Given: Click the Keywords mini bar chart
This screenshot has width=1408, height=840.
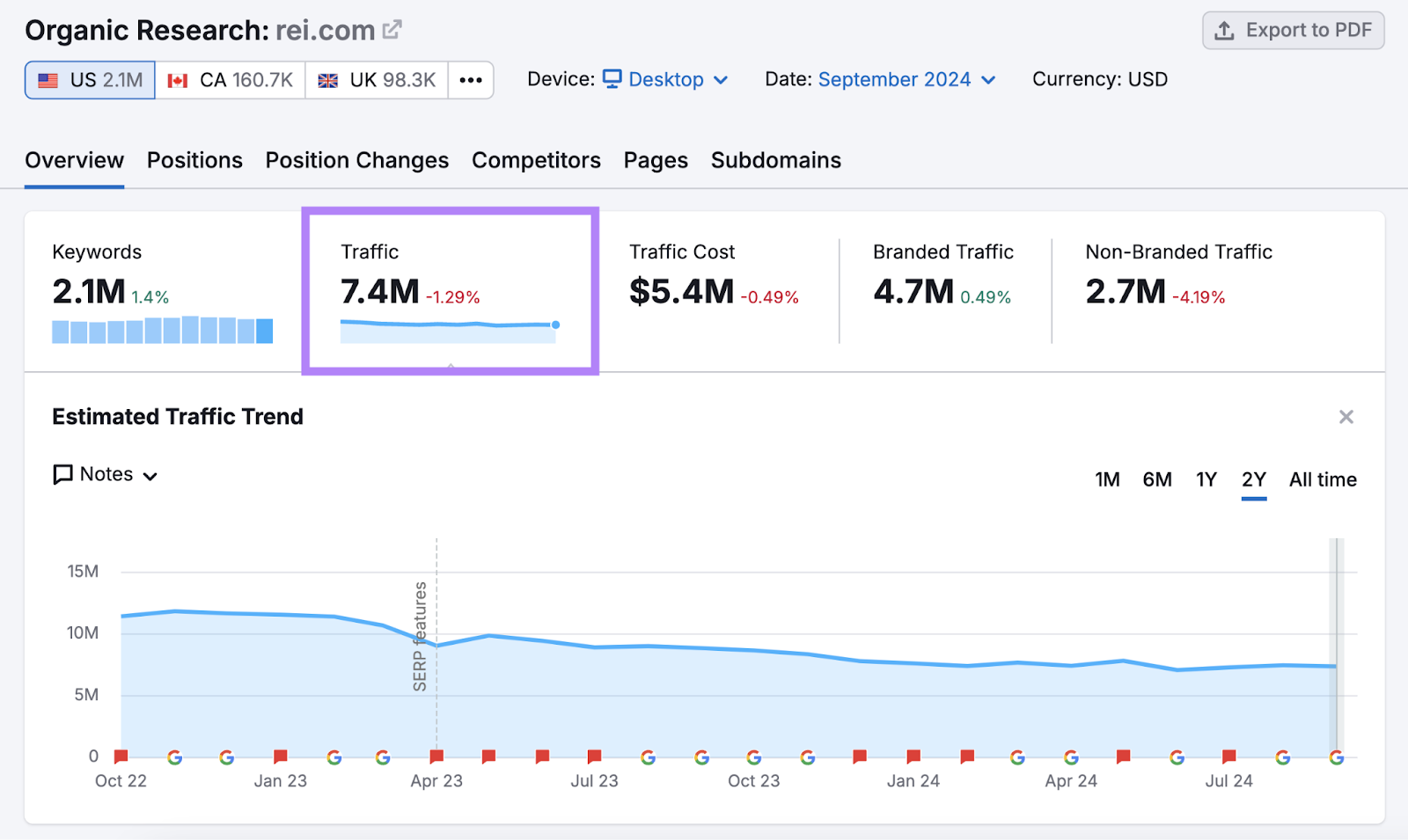Looking at the screenshot, I should [162, 330].
